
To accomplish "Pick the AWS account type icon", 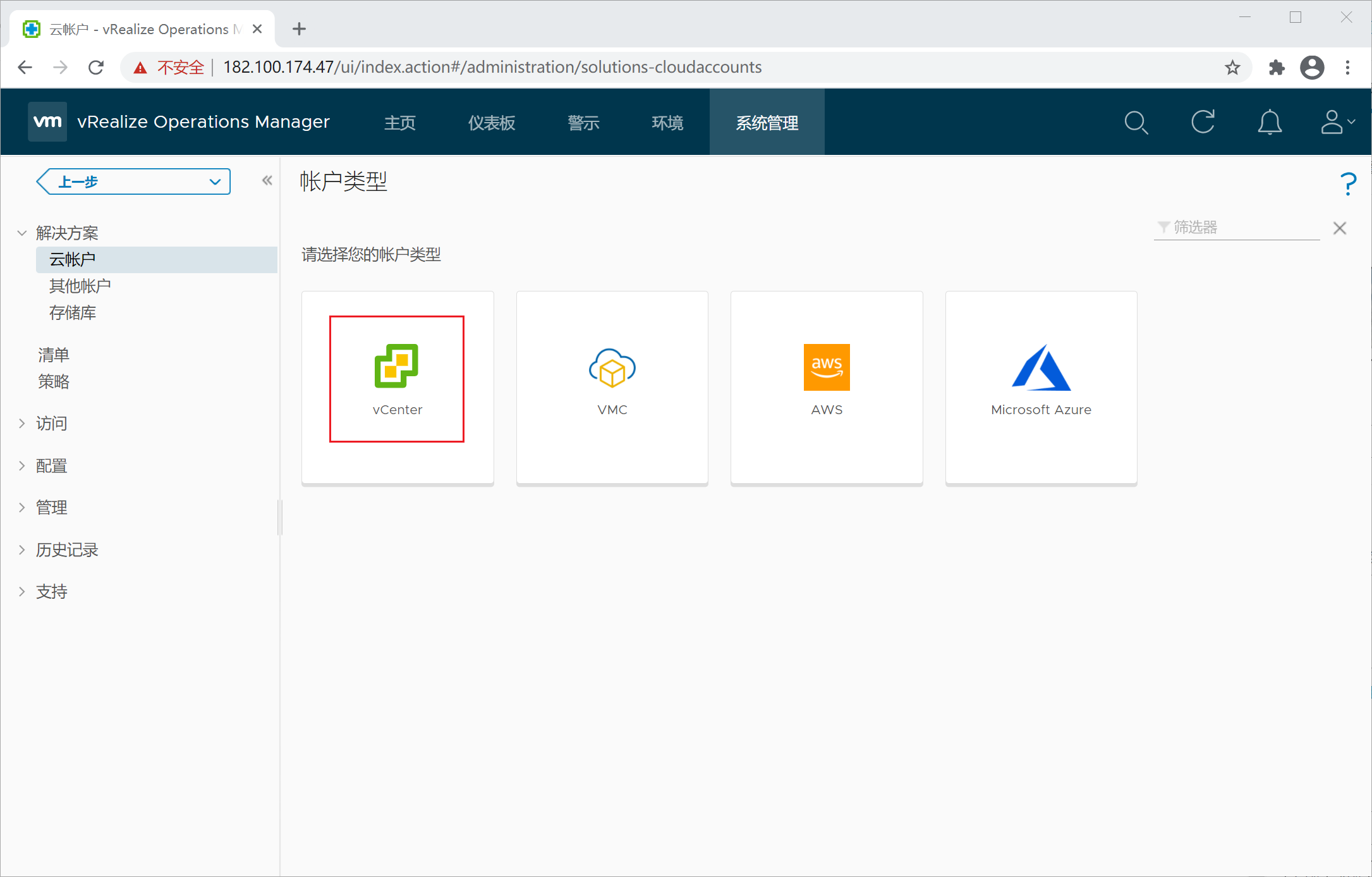I will coord(827,367).
